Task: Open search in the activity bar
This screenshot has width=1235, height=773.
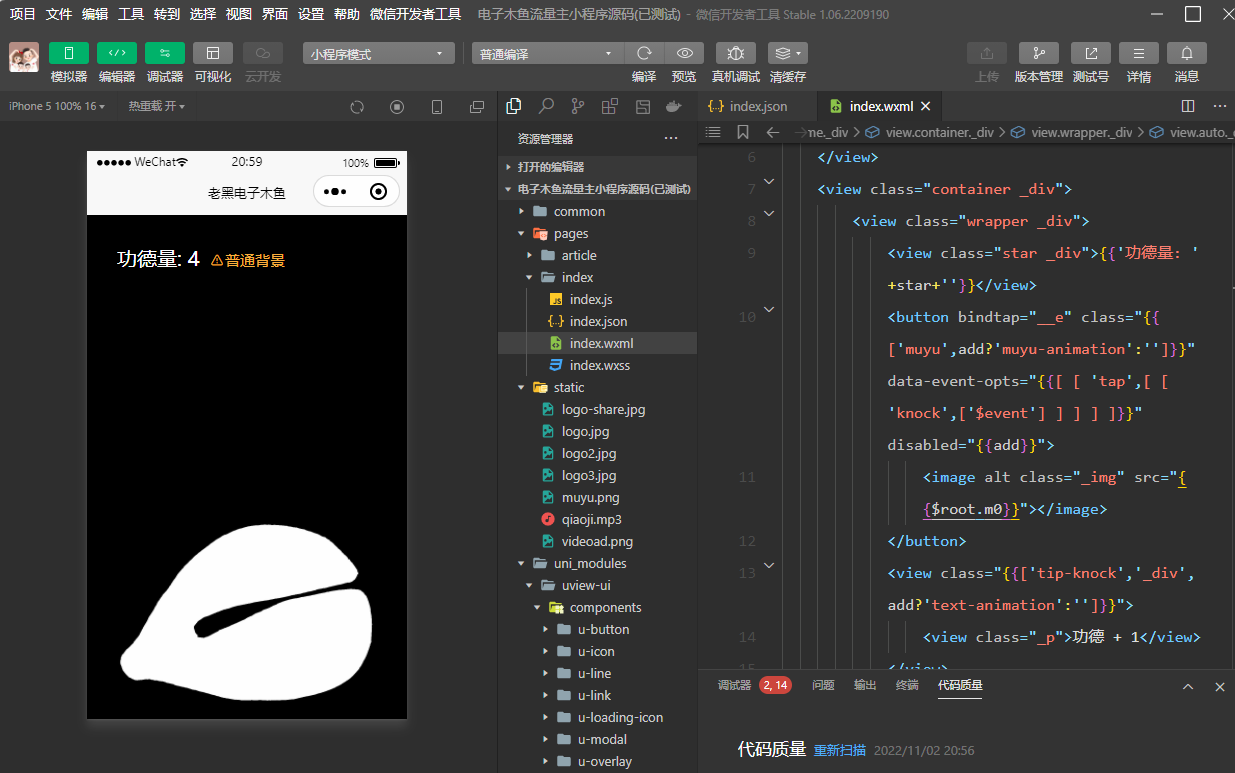Action: [546, 106]
